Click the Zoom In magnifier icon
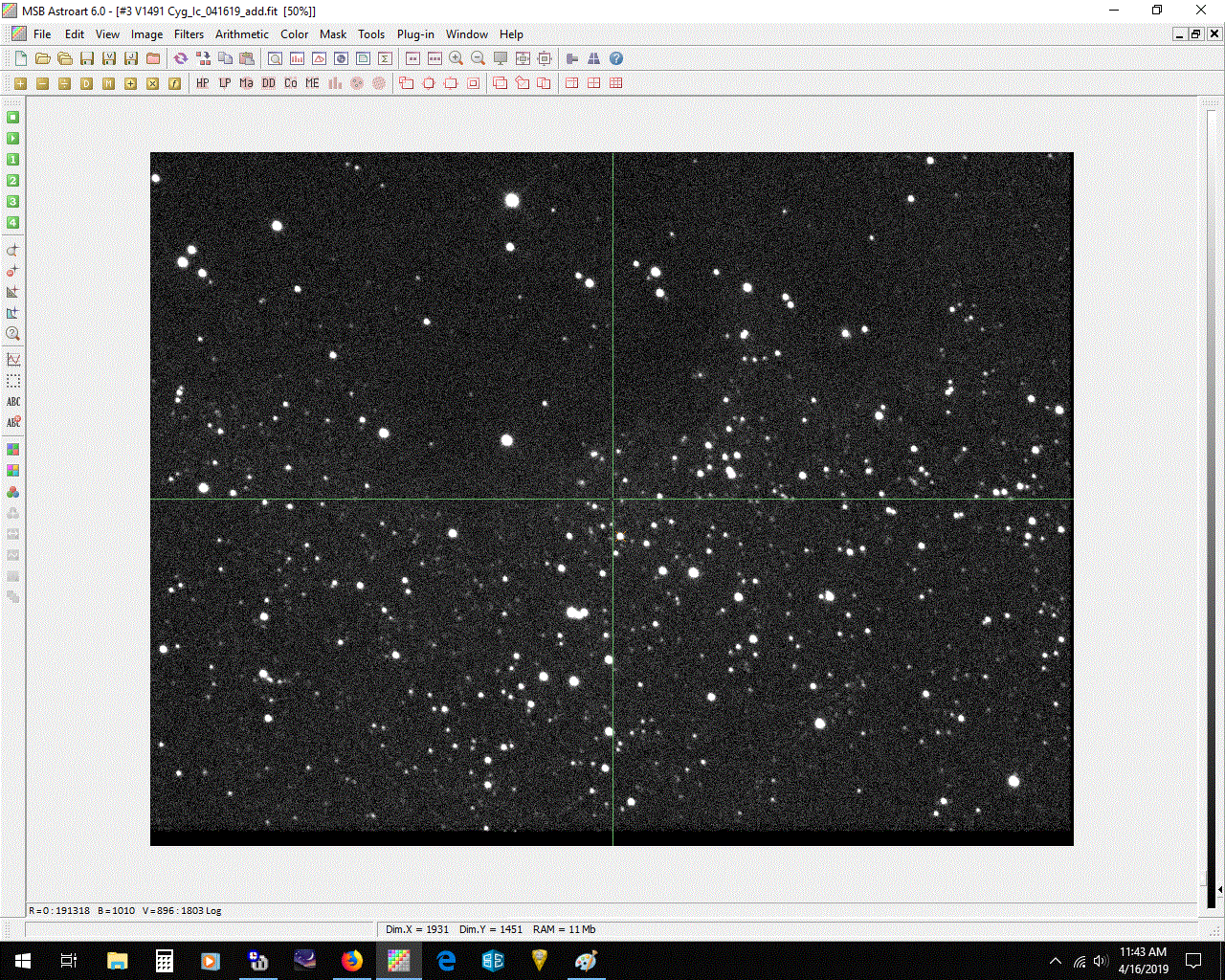 click(457, 58)
